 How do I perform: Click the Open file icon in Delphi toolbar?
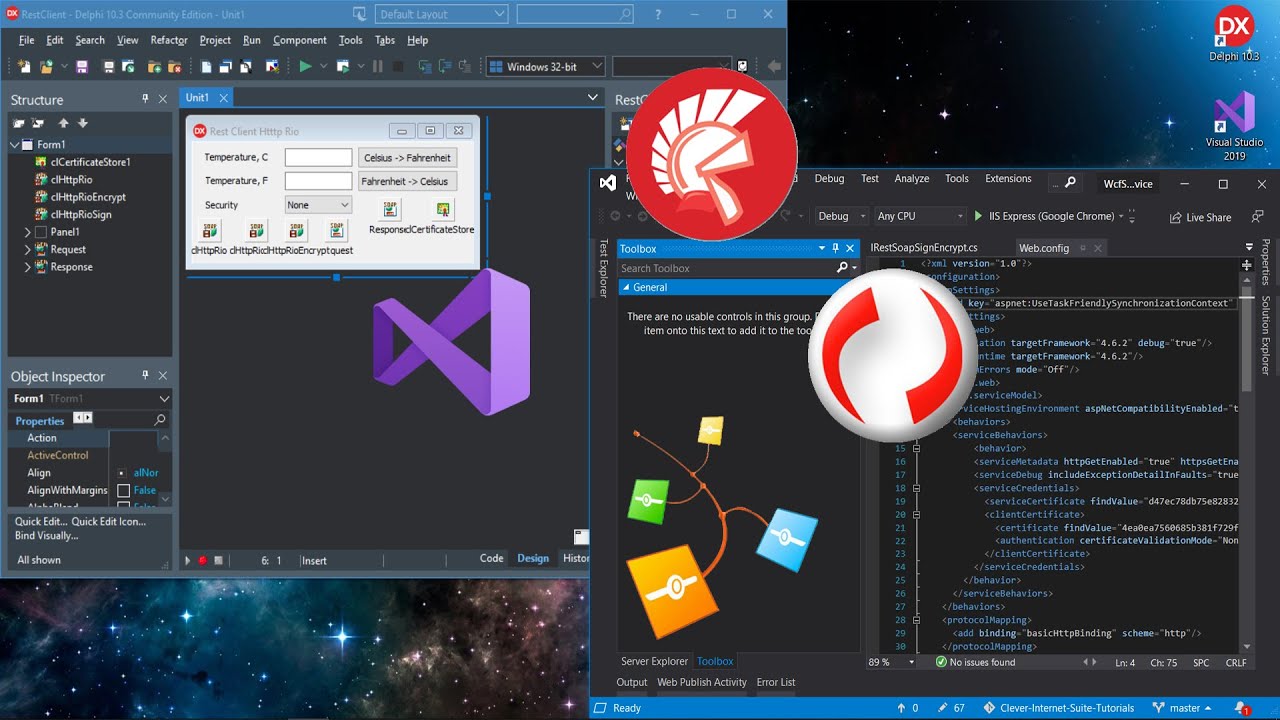click(46, 67)
